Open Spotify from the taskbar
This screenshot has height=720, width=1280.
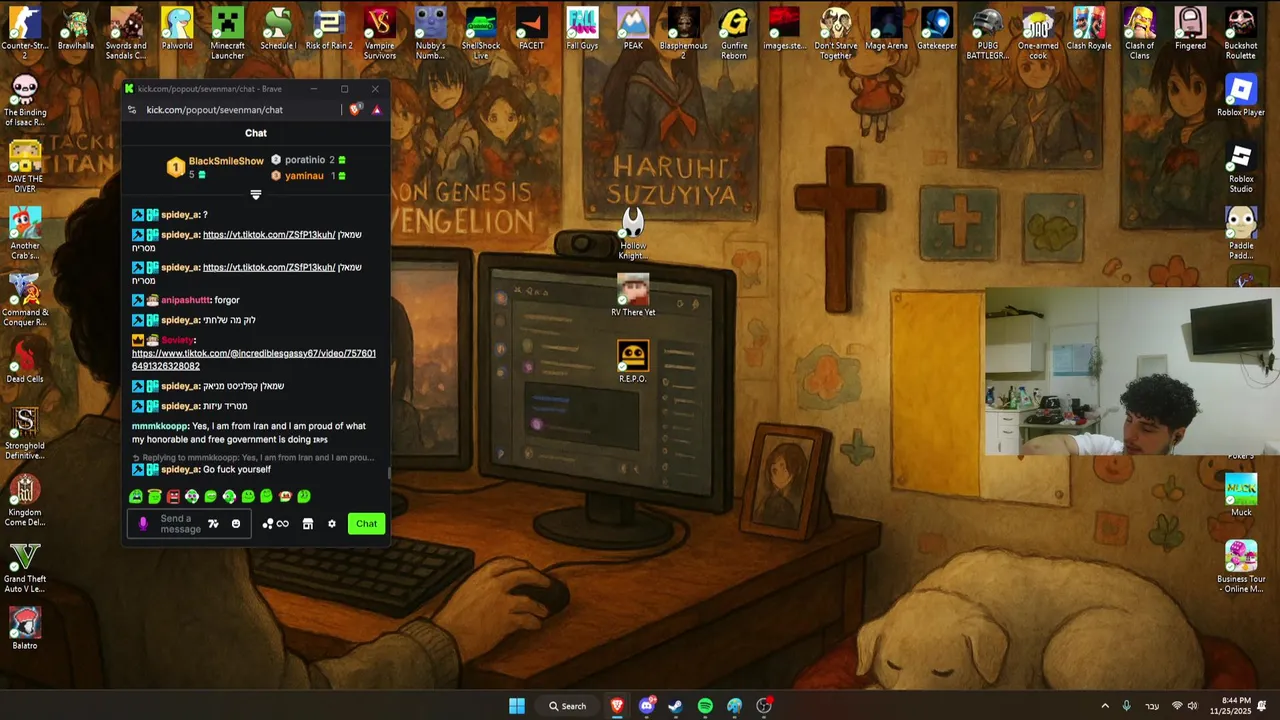705,706
